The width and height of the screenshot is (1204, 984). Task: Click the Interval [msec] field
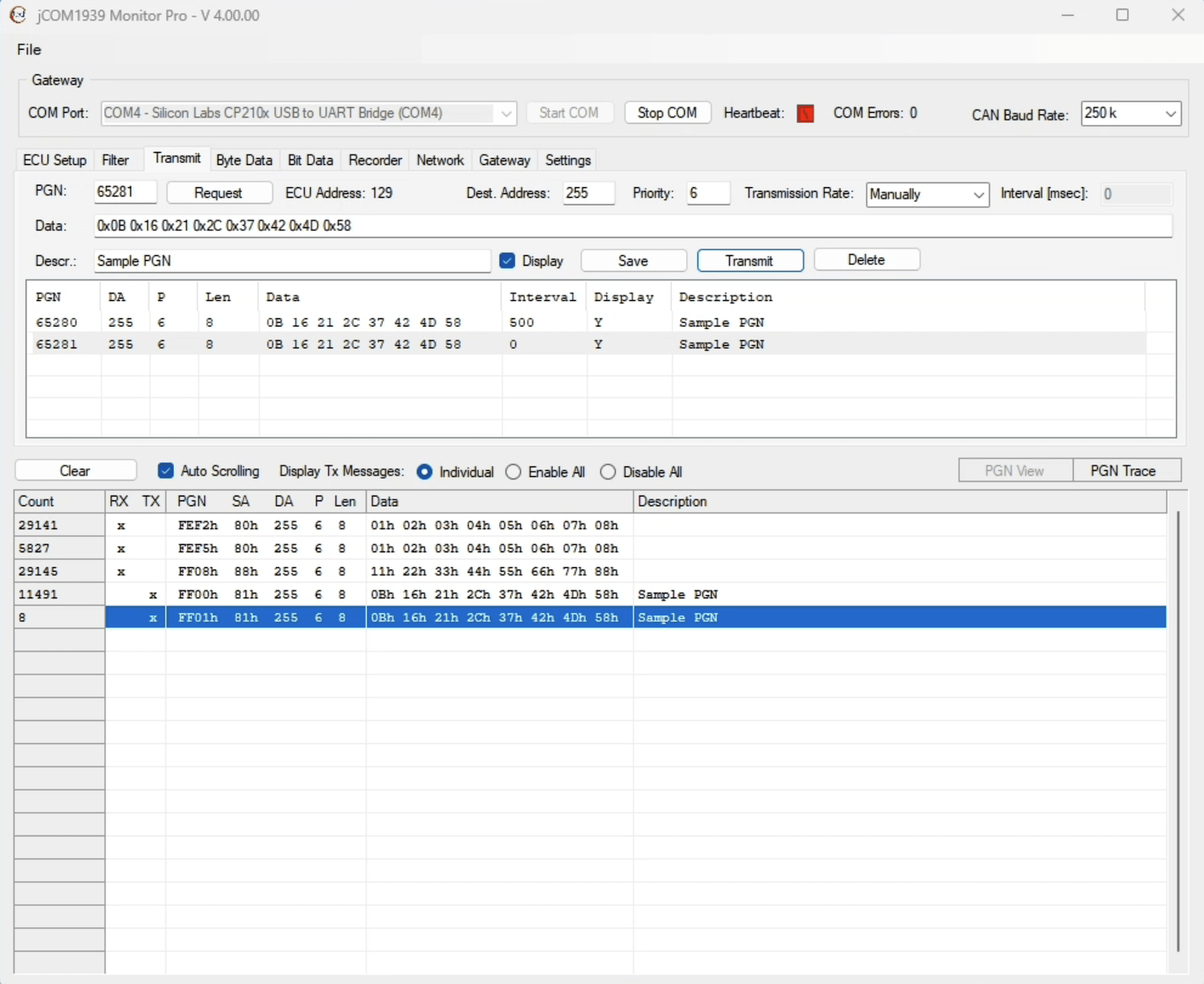tap(1136, 194)
